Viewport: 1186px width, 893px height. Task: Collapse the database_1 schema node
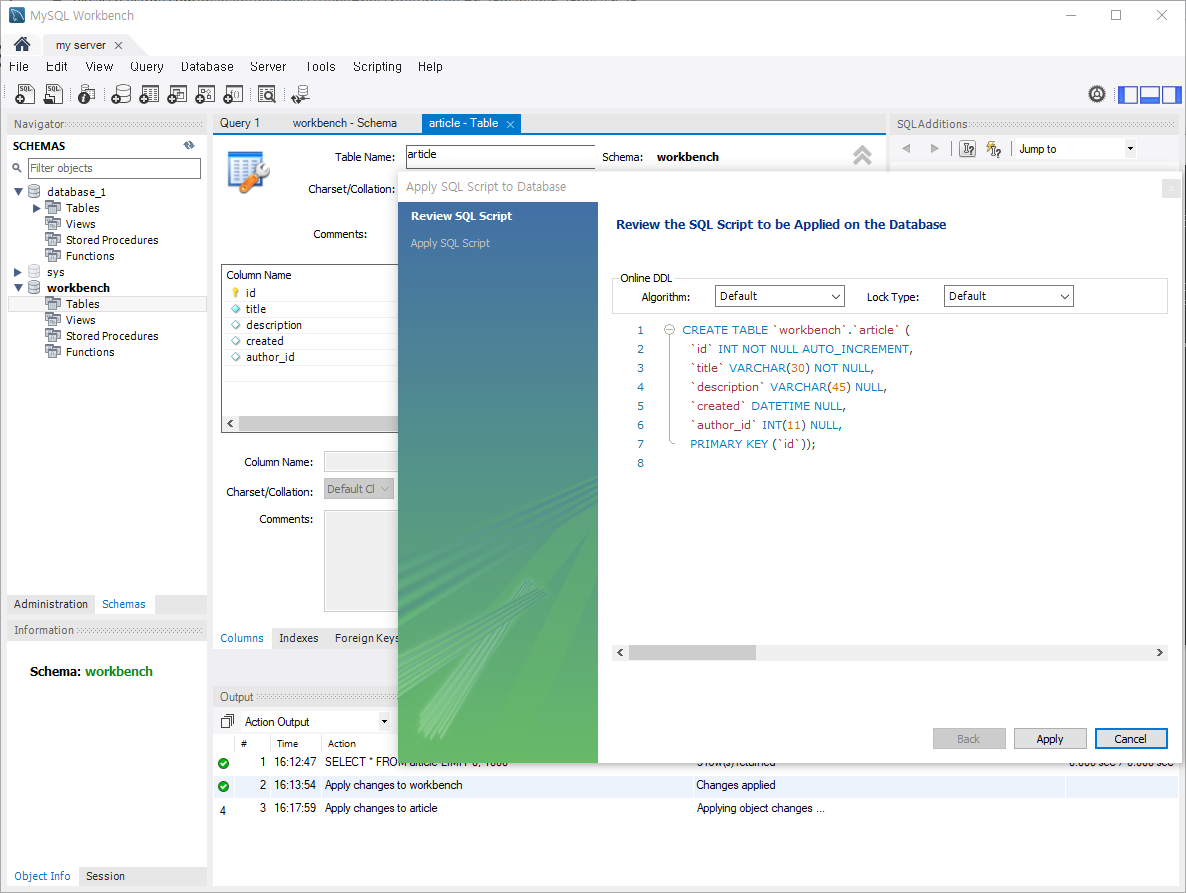click(x=18, y=192)
